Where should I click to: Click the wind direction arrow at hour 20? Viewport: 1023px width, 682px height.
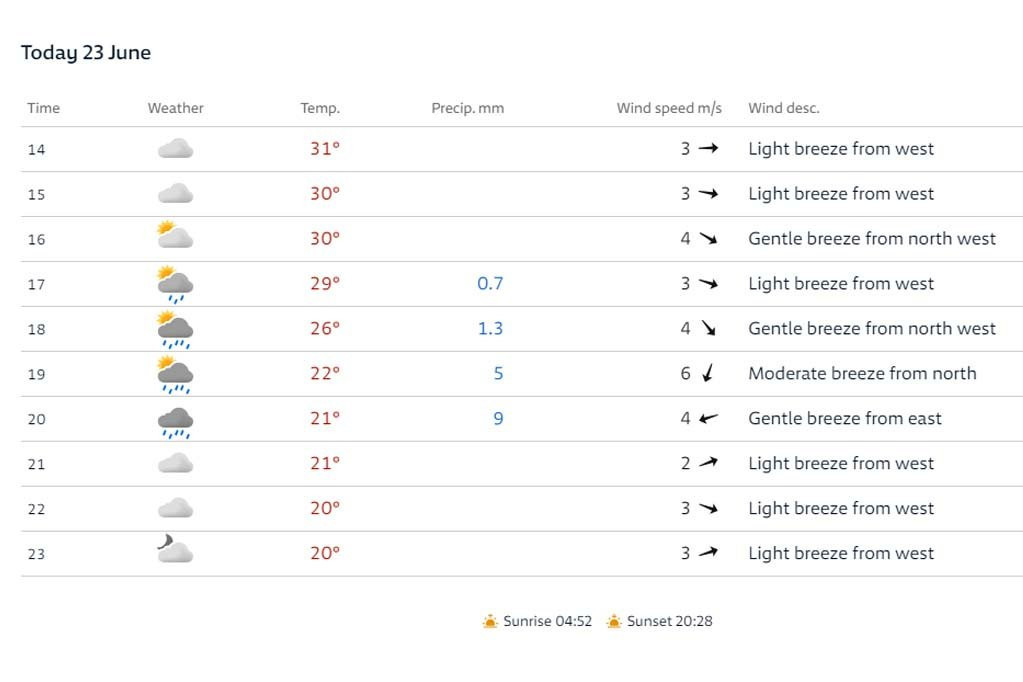tap(708, 418)
